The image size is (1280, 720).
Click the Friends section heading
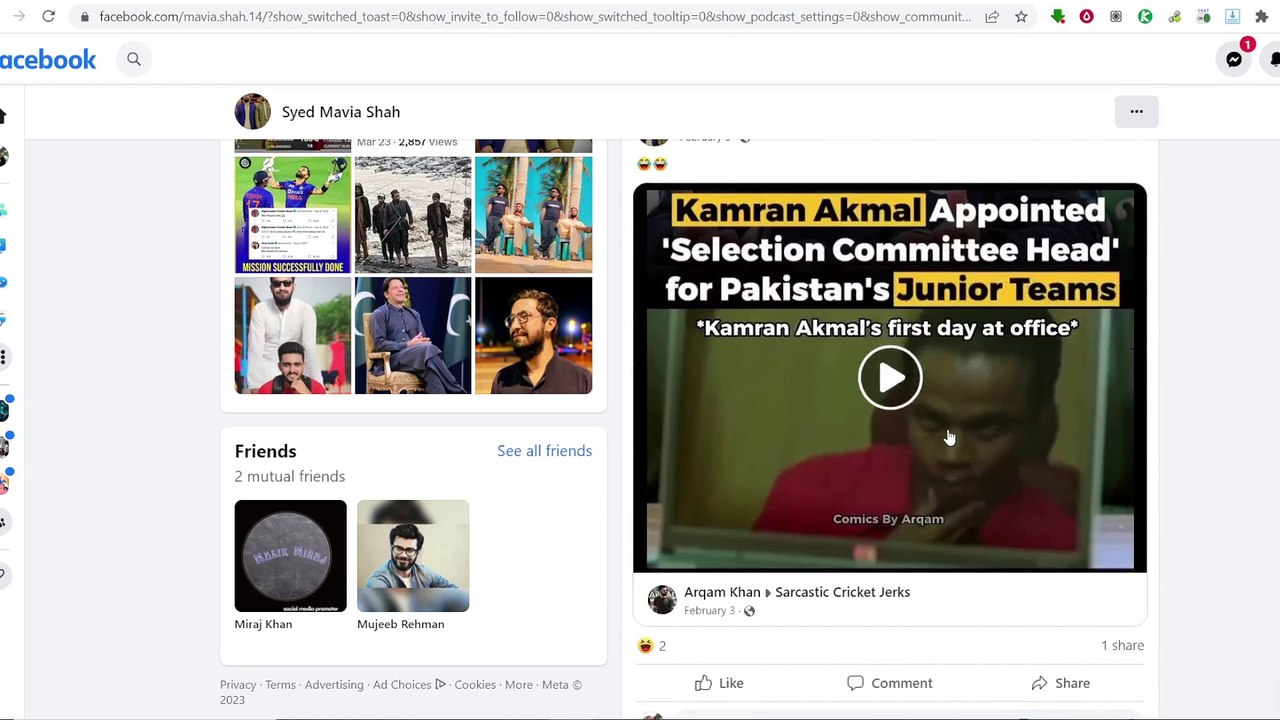point(266,451)
